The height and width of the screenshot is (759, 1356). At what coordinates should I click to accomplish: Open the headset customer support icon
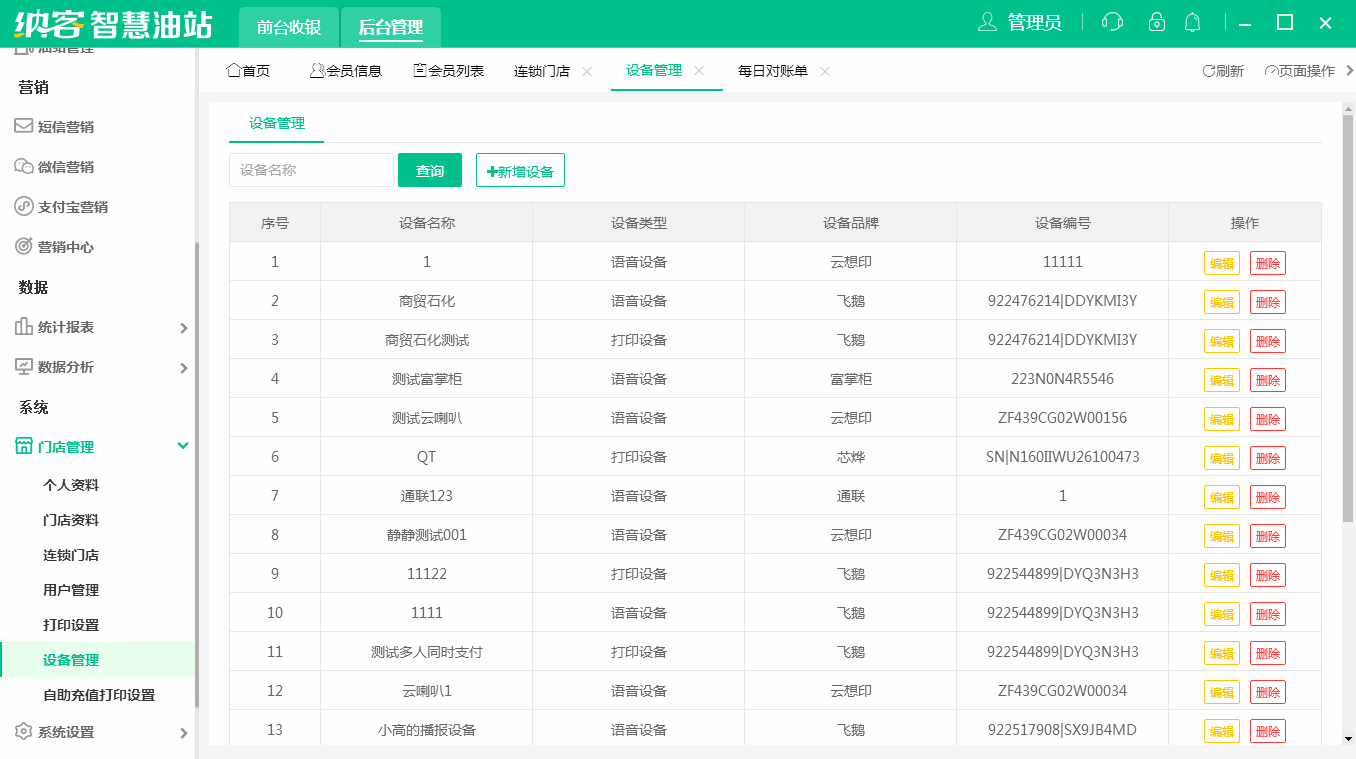coord(1111,21)
